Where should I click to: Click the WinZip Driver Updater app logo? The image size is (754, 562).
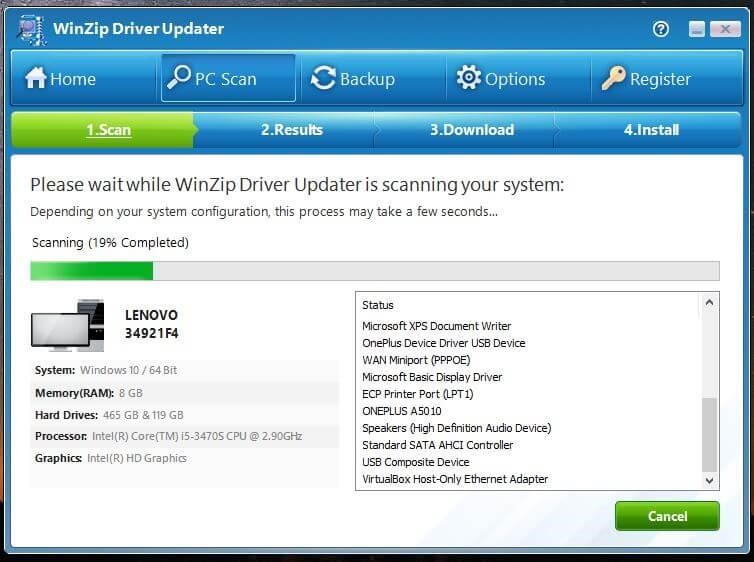(32, 30)
